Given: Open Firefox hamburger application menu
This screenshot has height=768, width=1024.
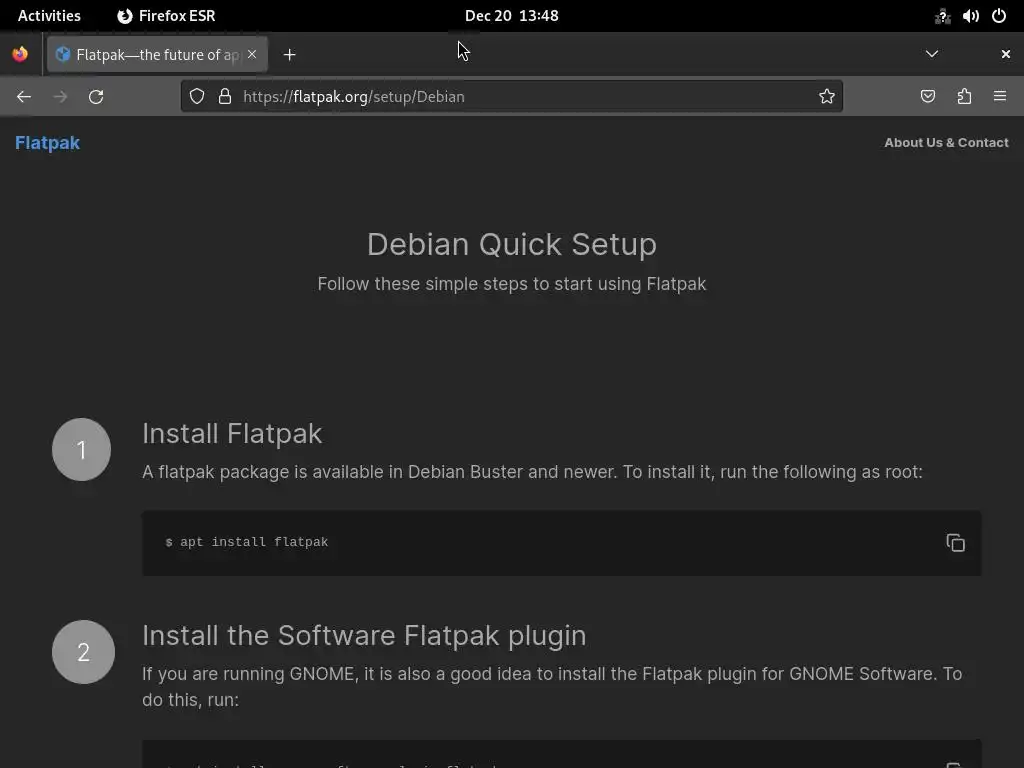Looking at the screenshot, I should [x=1000, y=96].
